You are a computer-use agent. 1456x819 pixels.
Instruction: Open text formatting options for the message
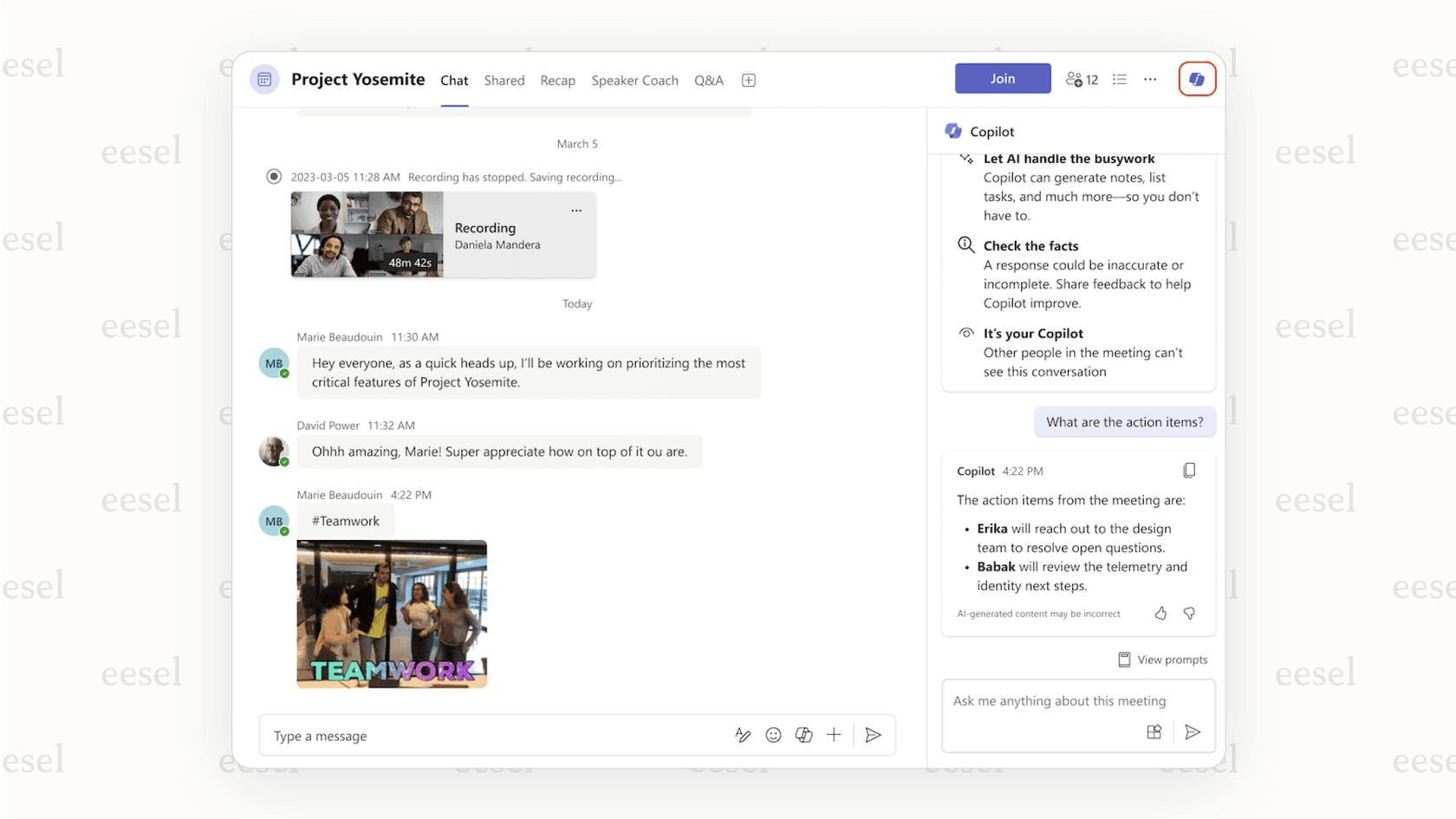pos(743,735)
